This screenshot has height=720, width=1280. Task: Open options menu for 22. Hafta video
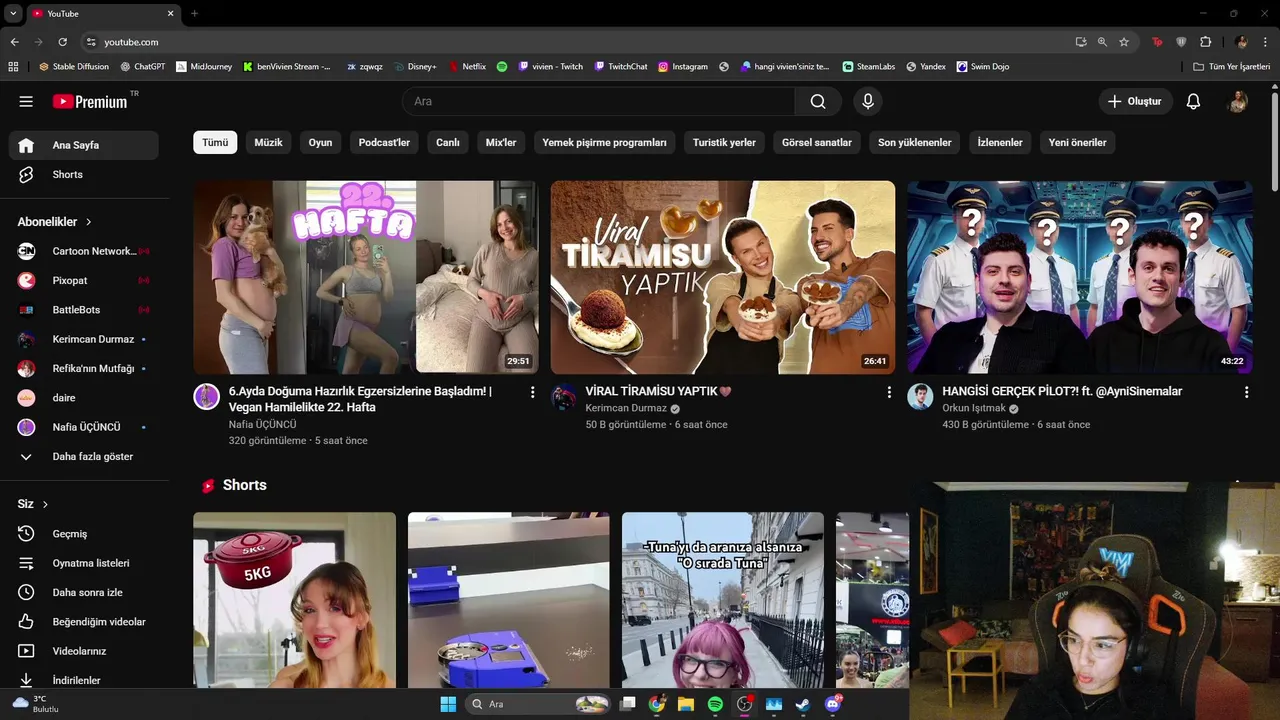pos(532,392)
